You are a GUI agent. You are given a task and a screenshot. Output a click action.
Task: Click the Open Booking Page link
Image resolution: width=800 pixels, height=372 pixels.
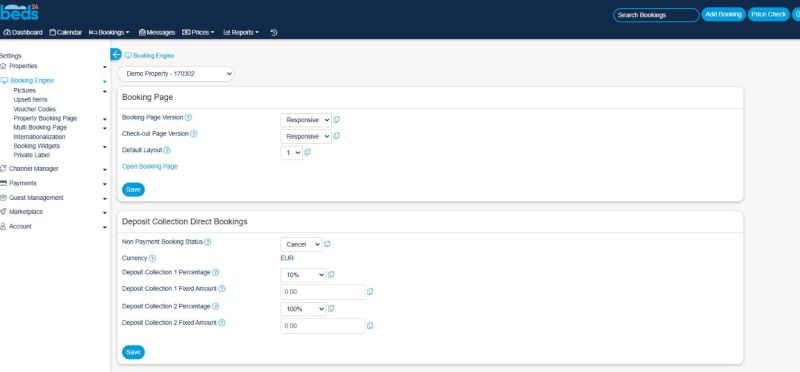[150, 166]
